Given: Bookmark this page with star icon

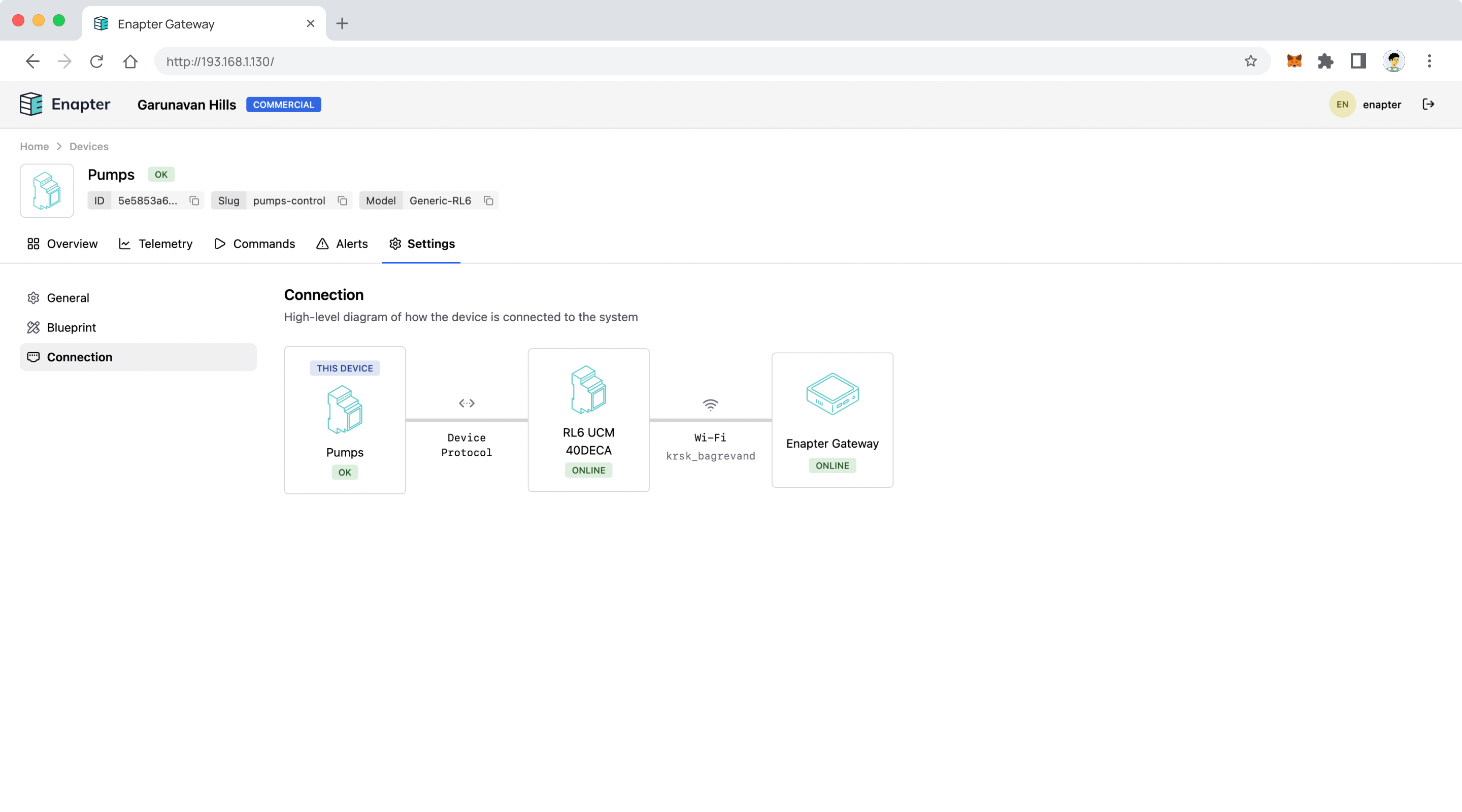Looking at the screenshot, I should (x=1250, y=61).
